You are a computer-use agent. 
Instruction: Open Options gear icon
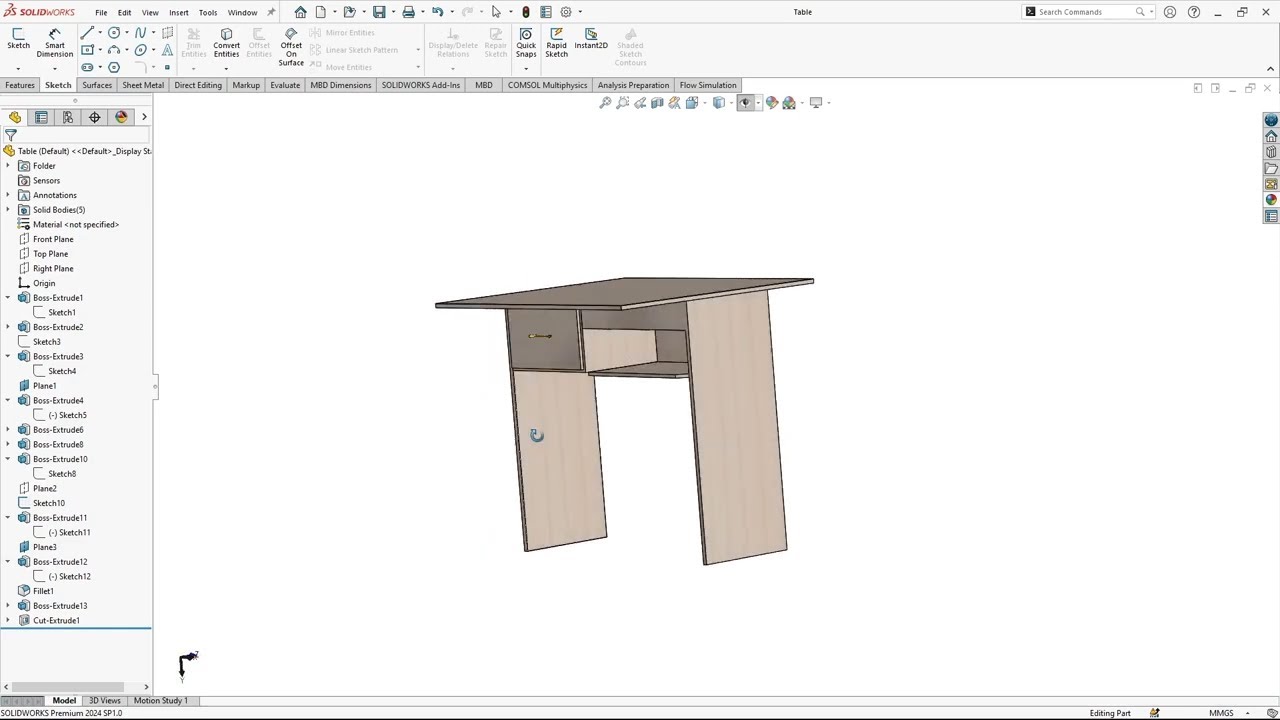(566, 12)
